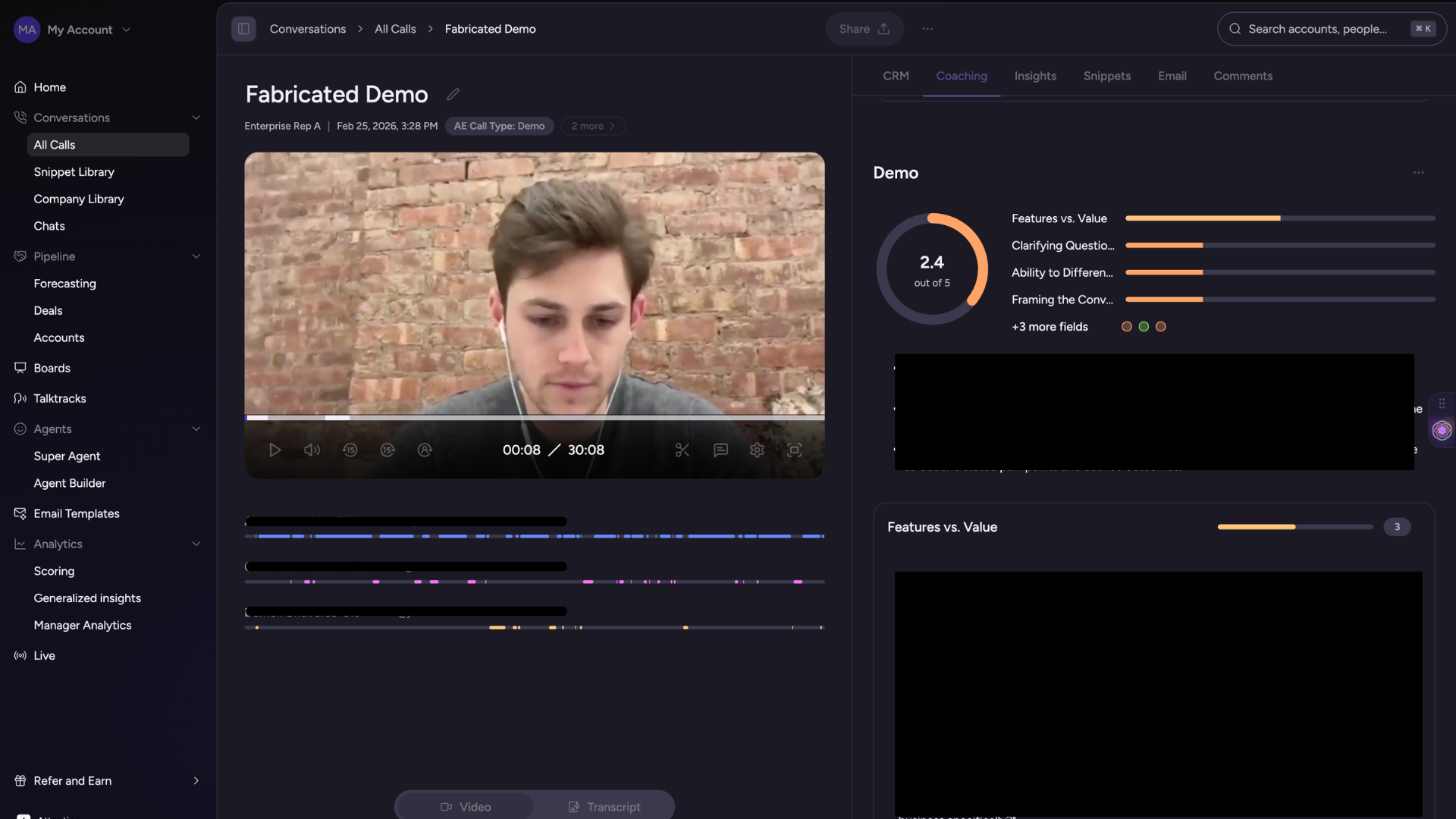Open video comment icon in player
The width and height of the screenshot is (1456, 819).
click(x=720, y=450)
